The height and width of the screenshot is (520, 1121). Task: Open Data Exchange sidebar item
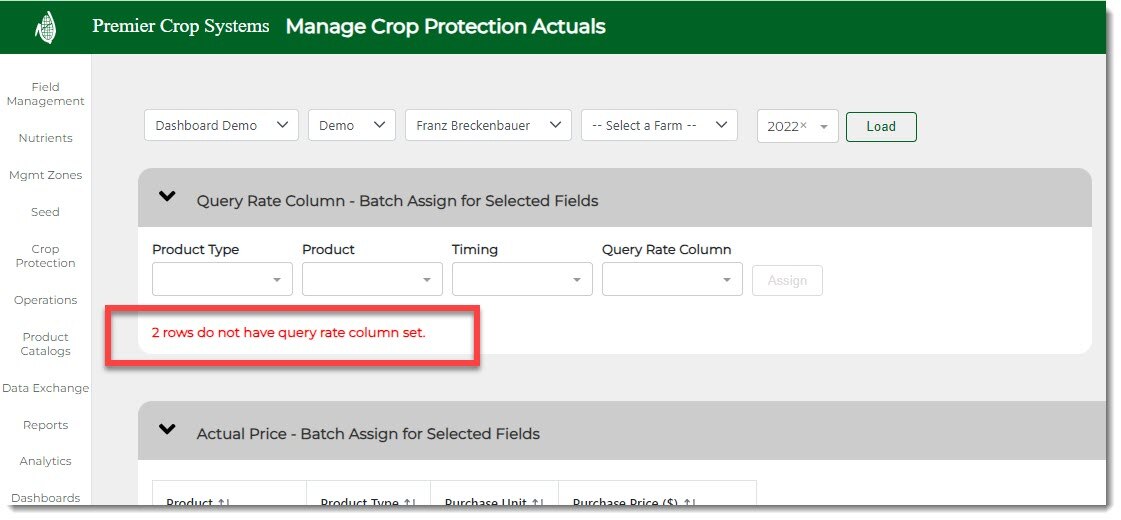[45, 388]
